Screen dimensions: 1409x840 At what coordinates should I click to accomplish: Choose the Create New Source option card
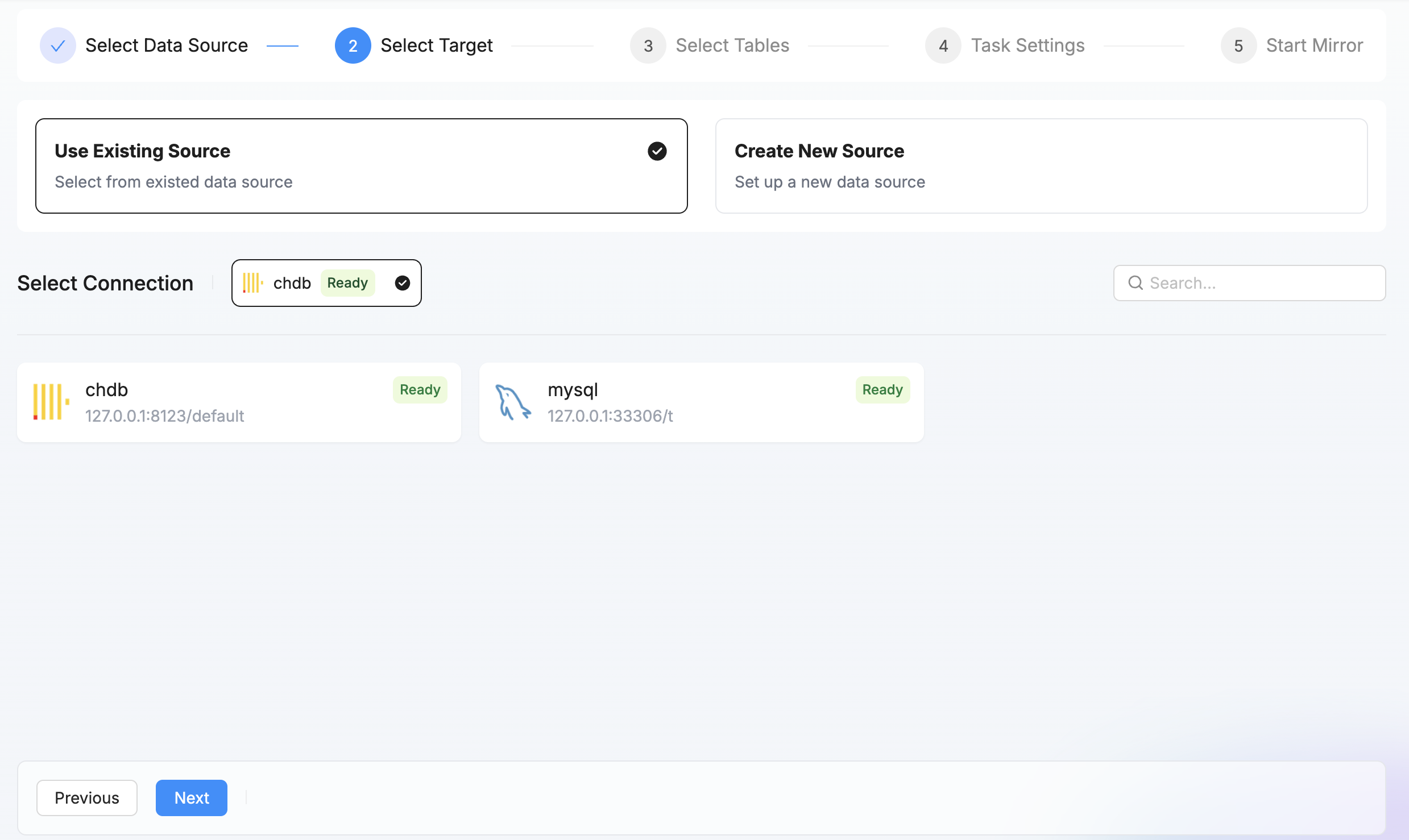[x=1042, y=166]
